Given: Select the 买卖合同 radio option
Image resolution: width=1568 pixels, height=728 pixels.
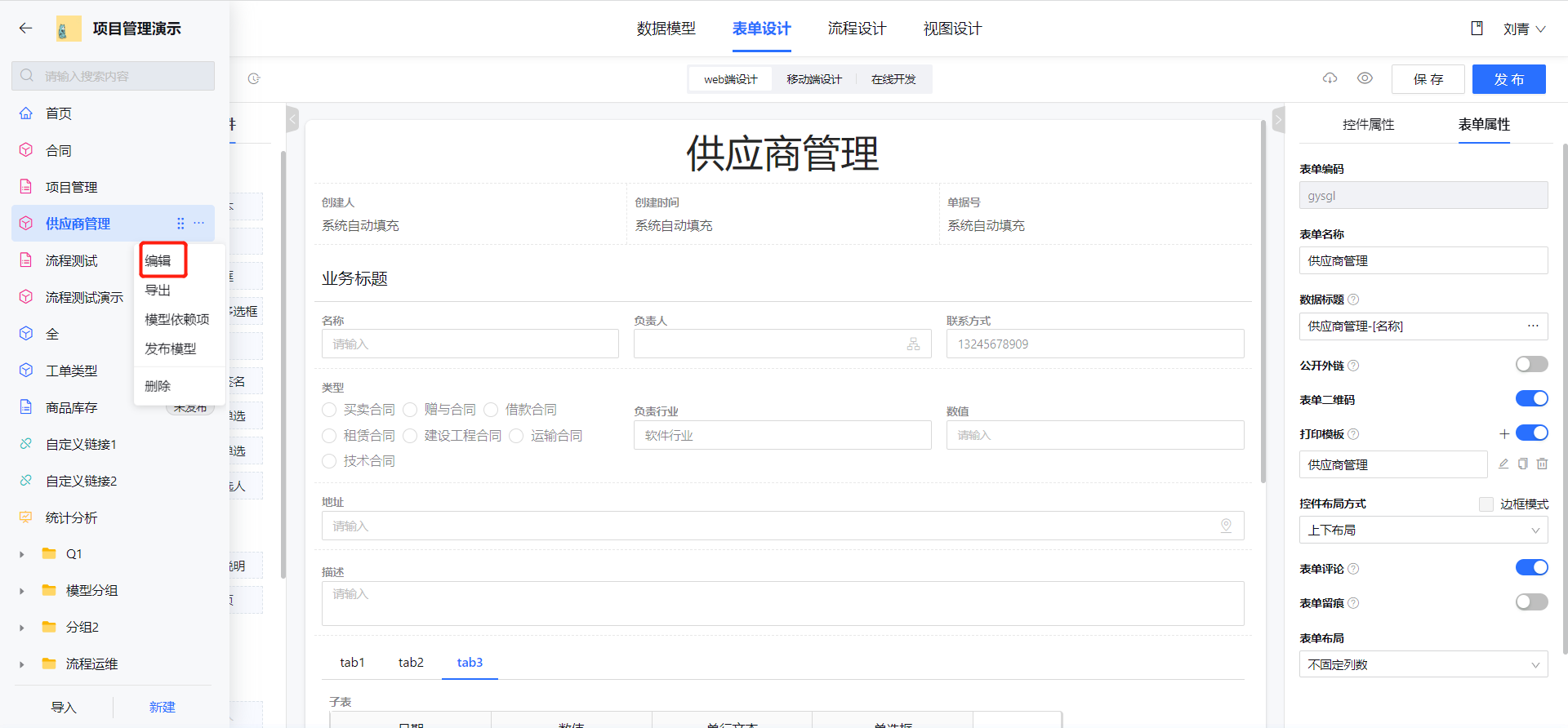Looking at the screenshot, I should coord(329,410).
